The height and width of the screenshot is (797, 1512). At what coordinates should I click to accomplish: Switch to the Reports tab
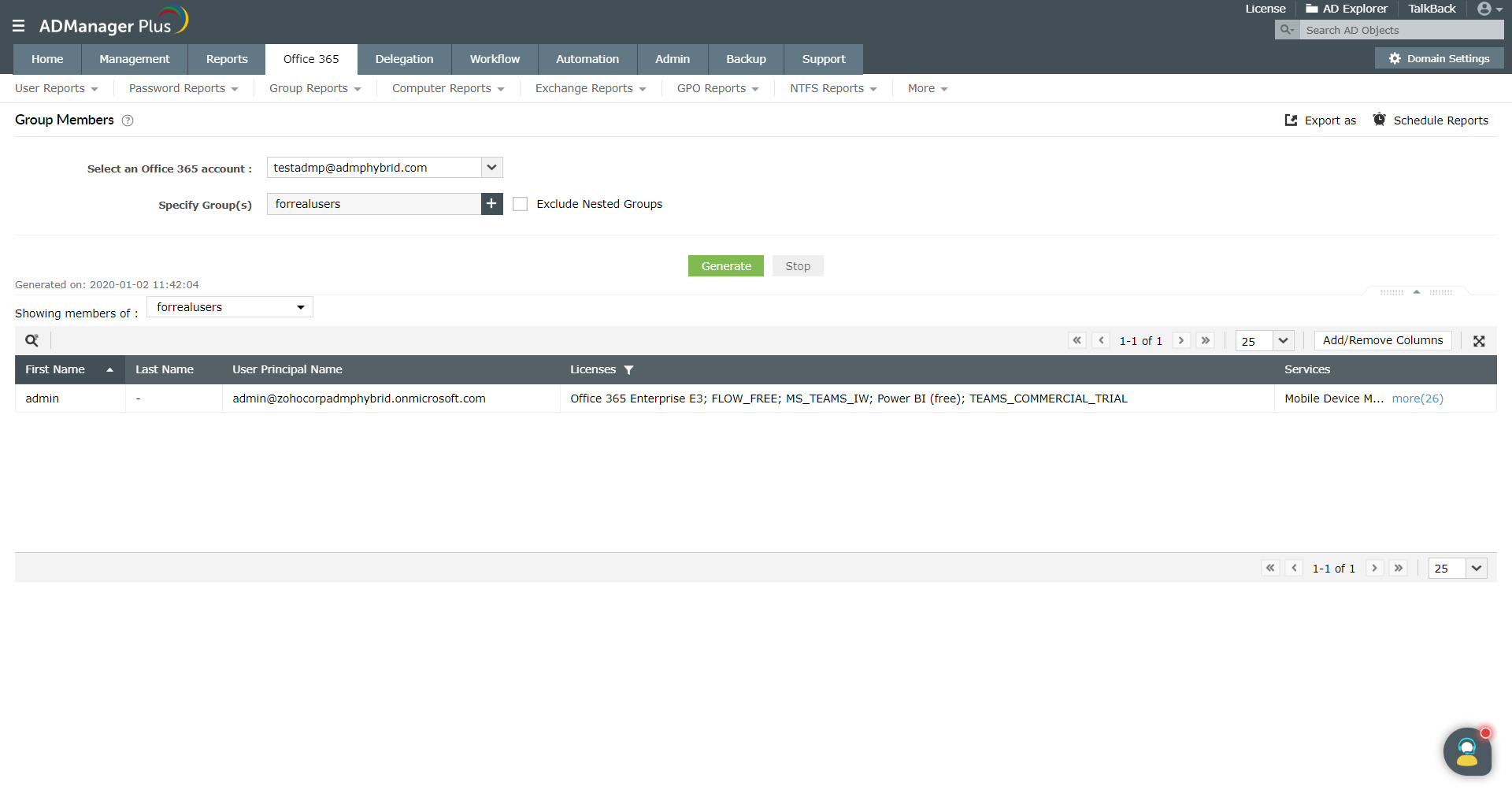227,59
